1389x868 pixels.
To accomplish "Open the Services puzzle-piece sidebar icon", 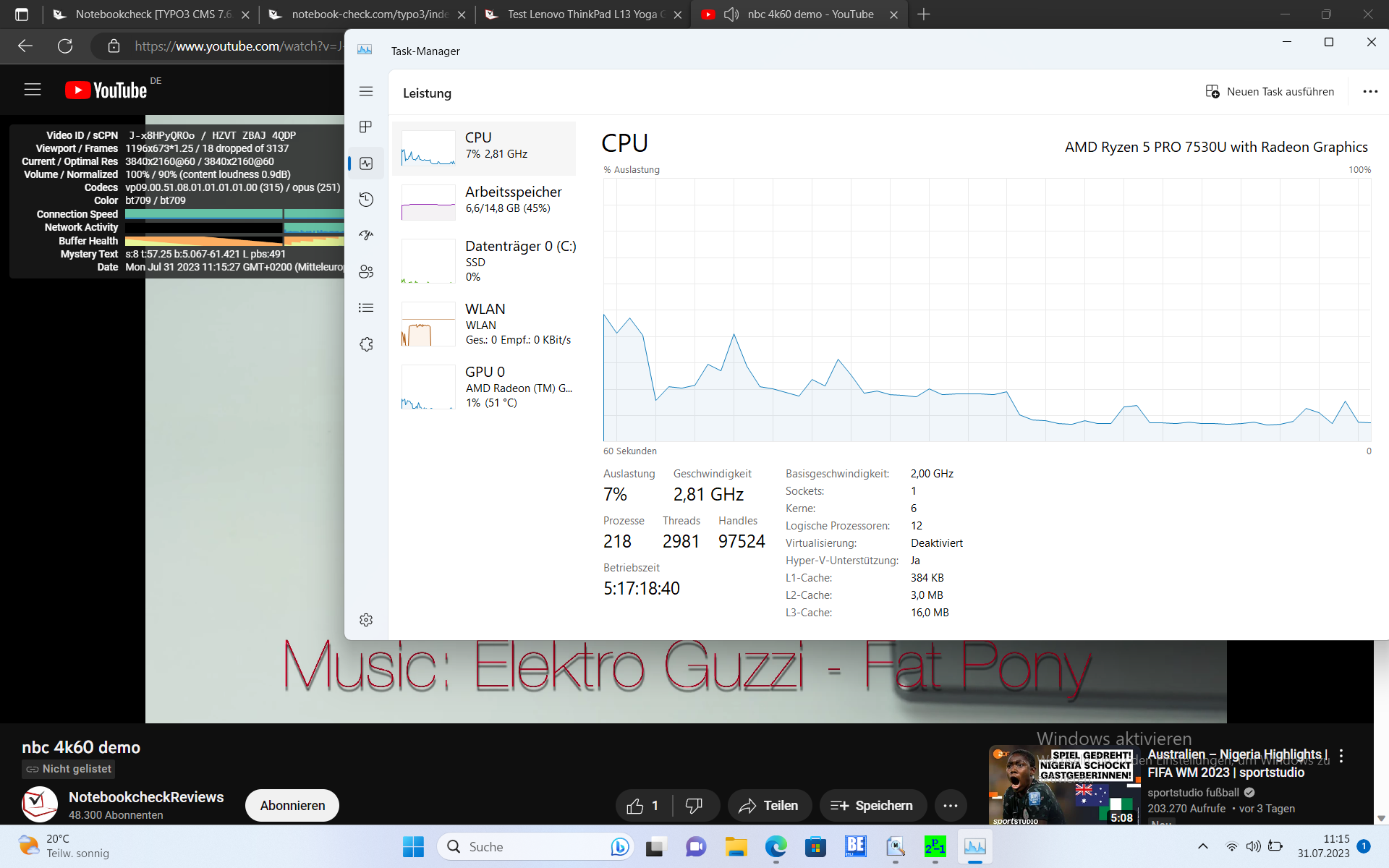I will click(x=366, y=344).
